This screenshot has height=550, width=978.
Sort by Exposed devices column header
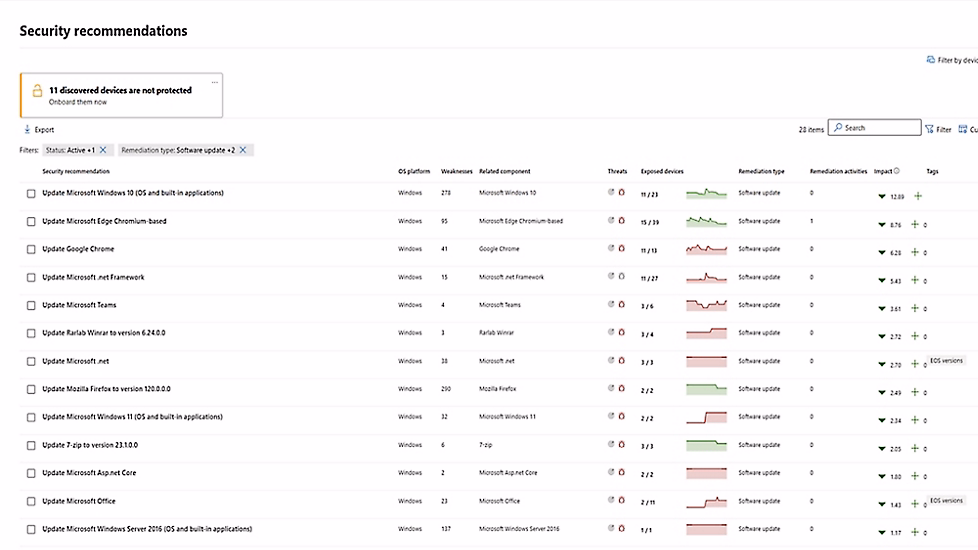[662, 171]
